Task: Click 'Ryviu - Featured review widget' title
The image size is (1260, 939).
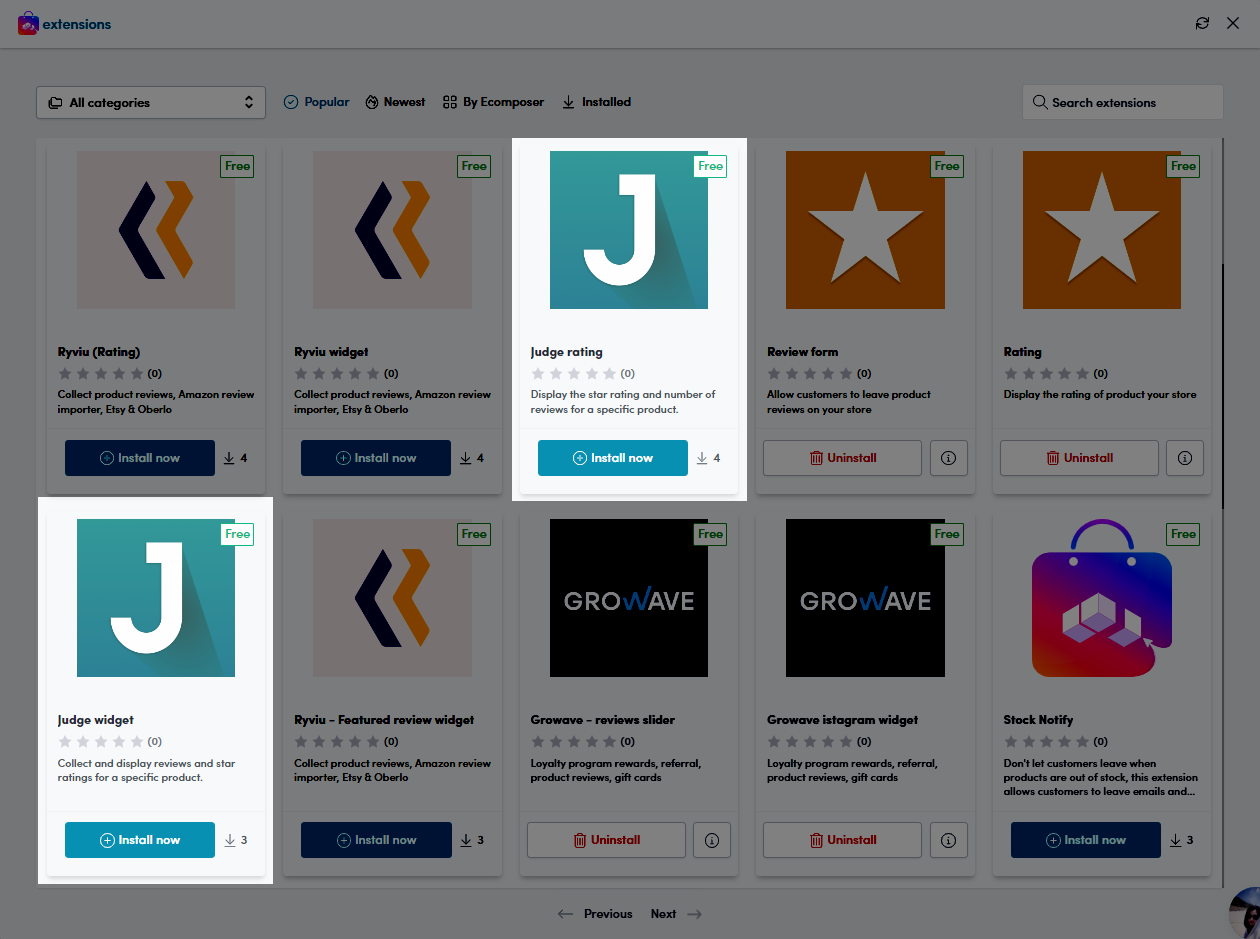Action: click(384, 720)
